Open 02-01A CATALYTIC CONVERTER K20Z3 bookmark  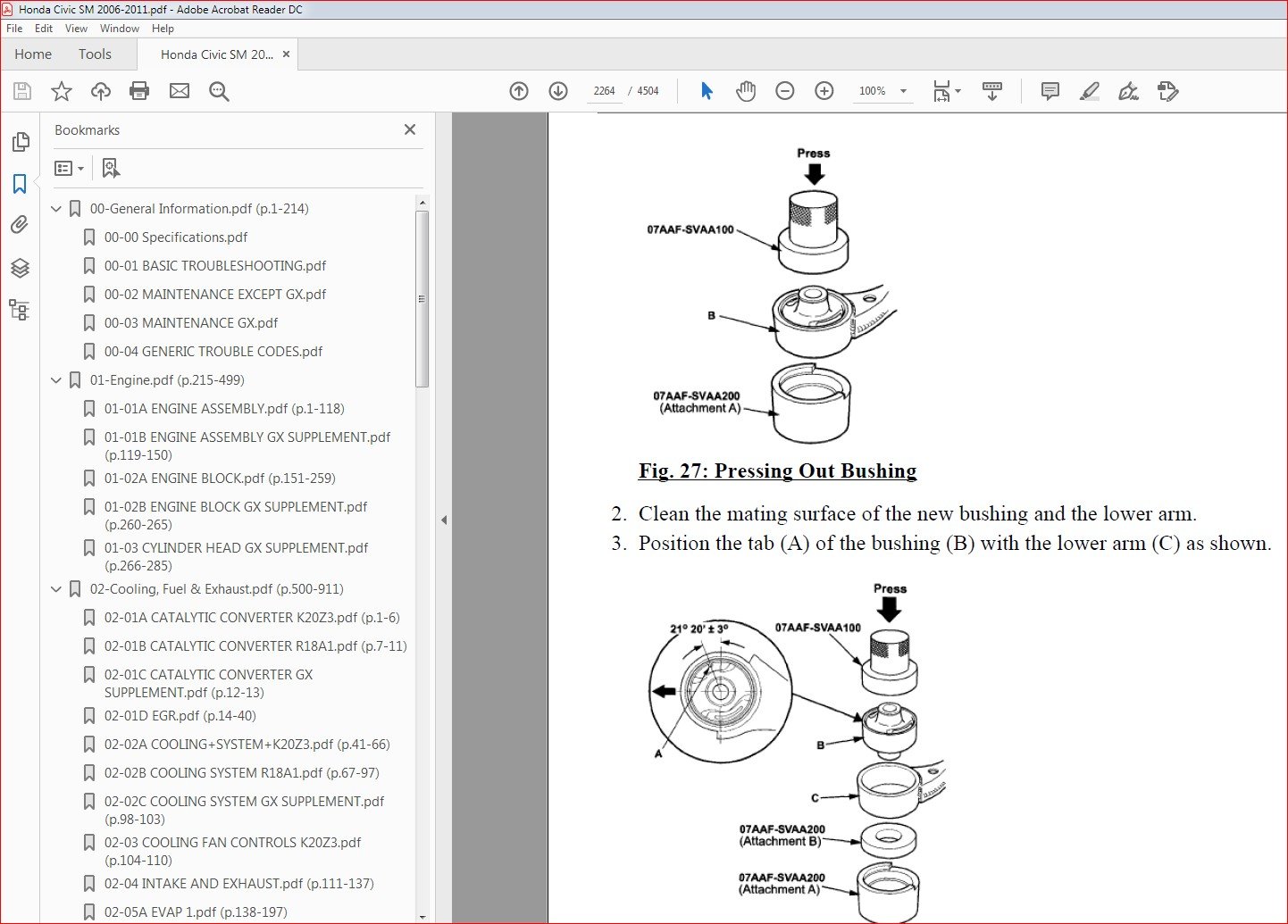(252, 618)
